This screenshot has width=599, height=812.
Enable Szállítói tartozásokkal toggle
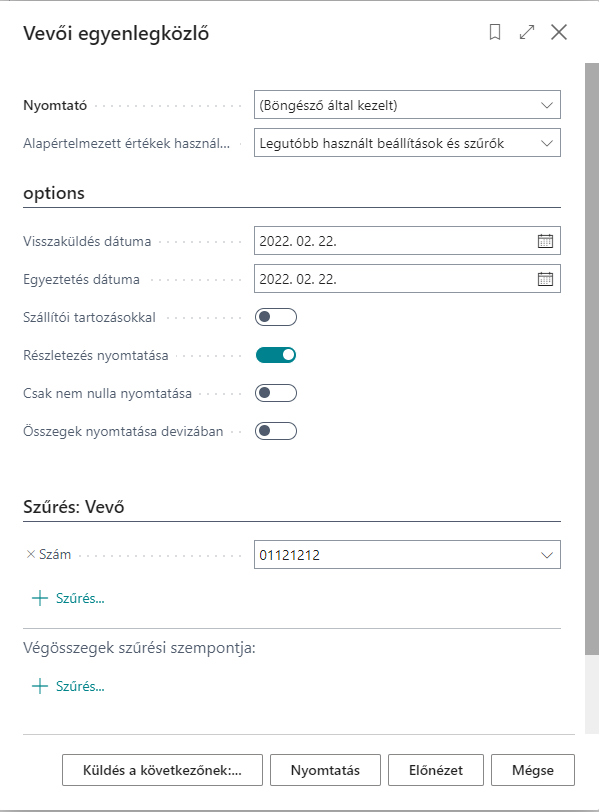276,317
